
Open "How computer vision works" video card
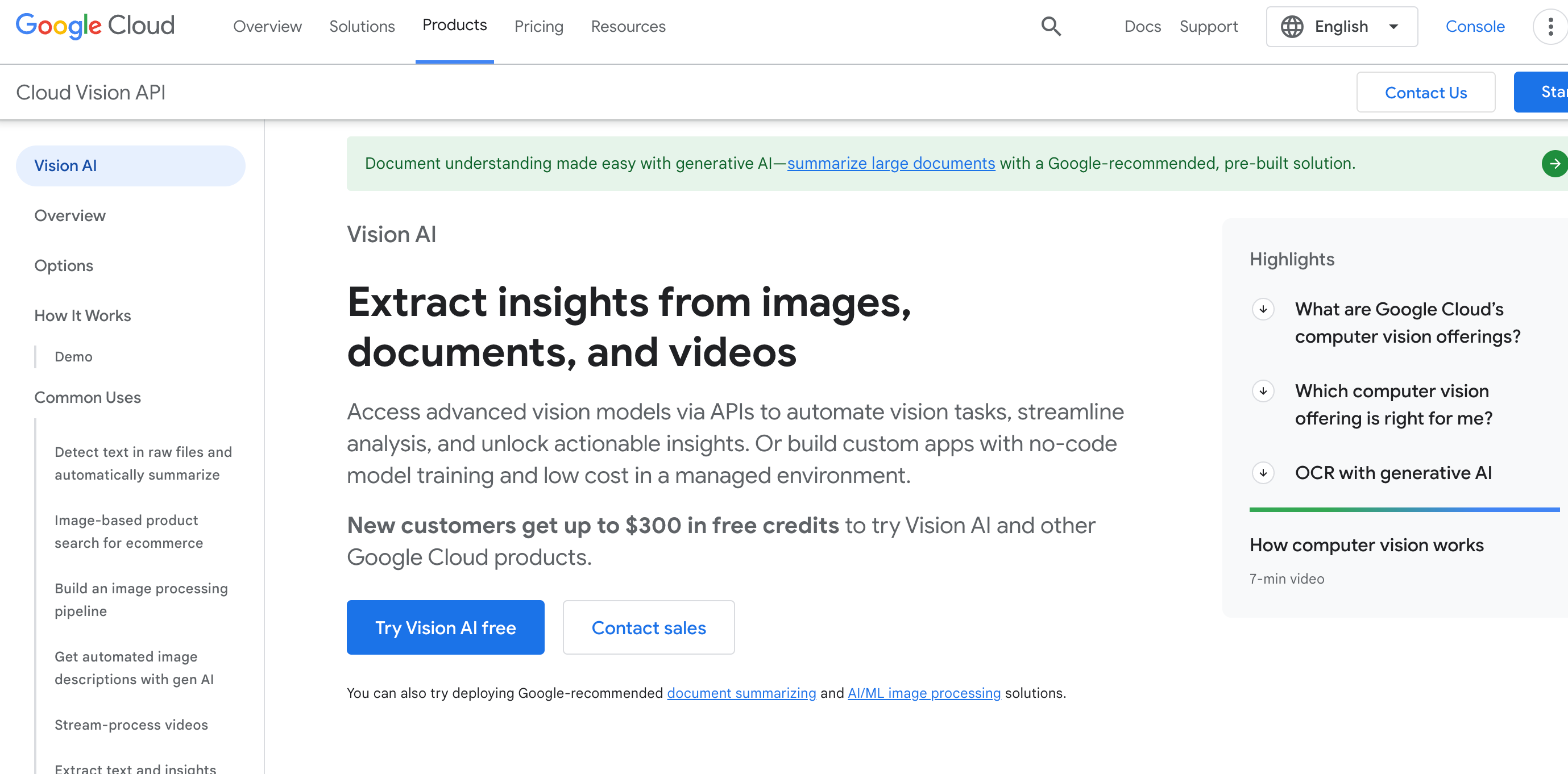click(x=1367, y=545)
